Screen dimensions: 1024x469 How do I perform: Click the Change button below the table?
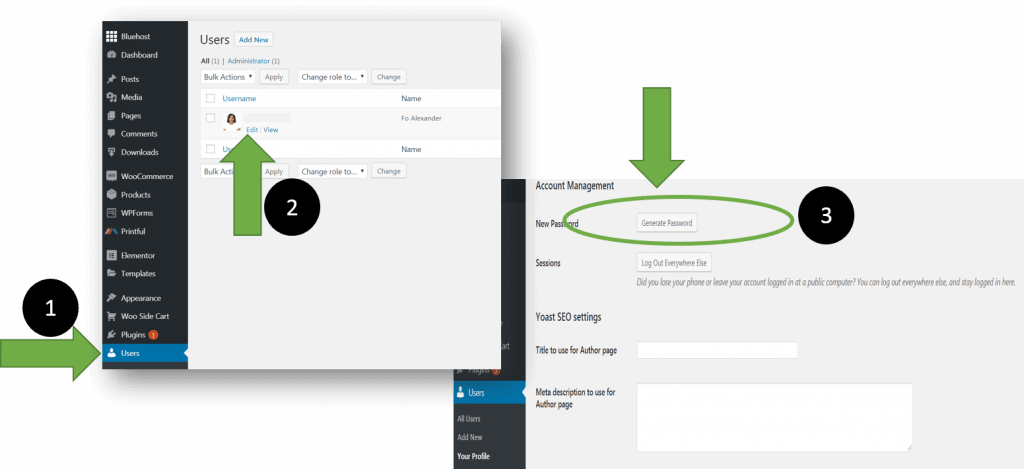[x=389, y=171]
